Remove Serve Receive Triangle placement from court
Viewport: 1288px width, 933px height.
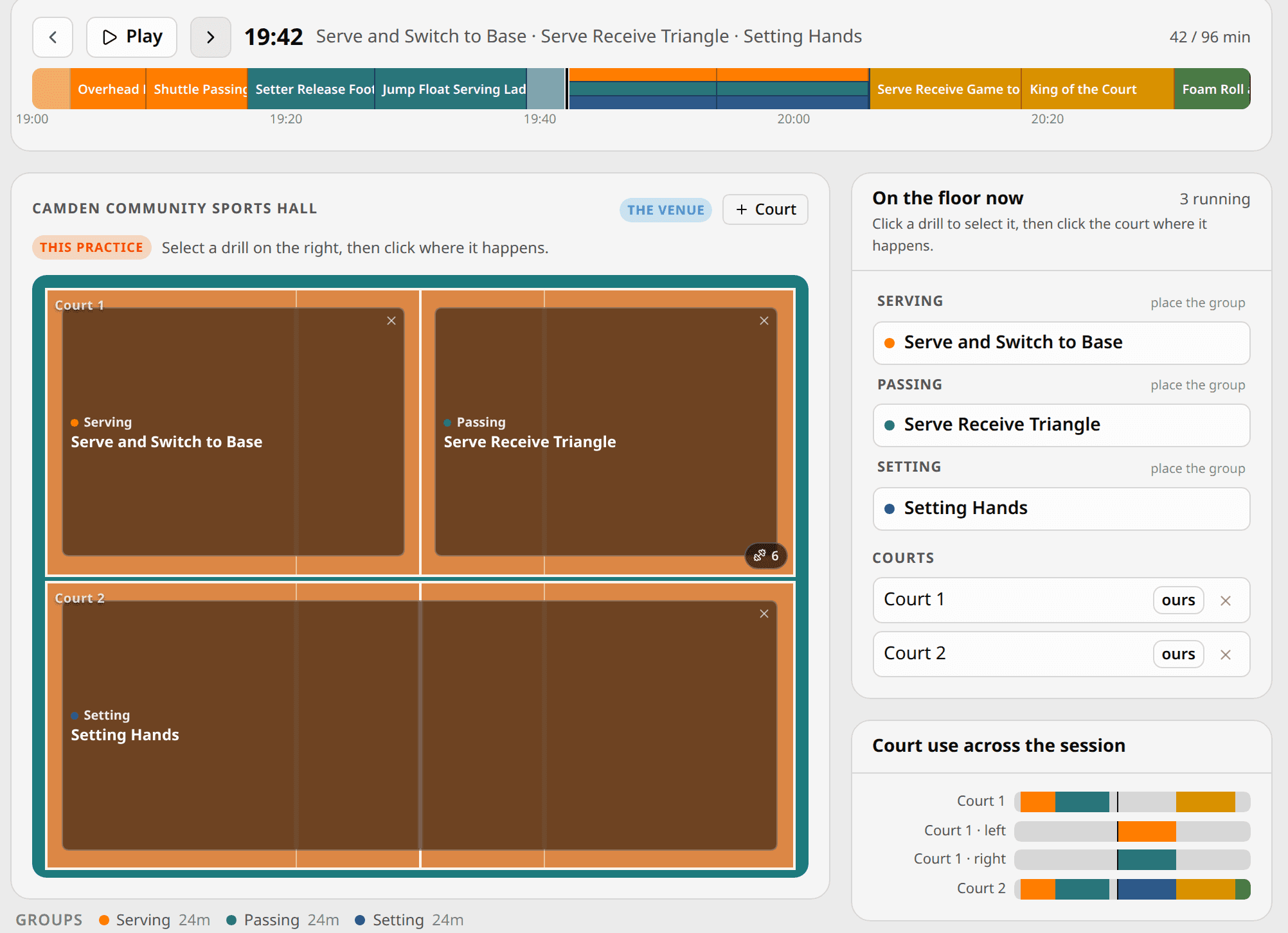[764, 321]
